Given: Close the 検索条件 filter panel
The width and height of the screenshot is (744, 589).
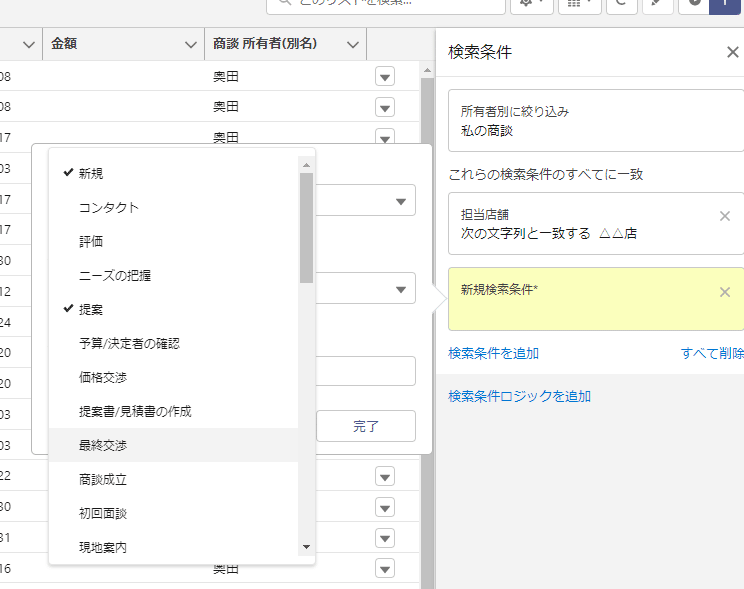Looking at the screenshot, I should [x=732, y=53].
